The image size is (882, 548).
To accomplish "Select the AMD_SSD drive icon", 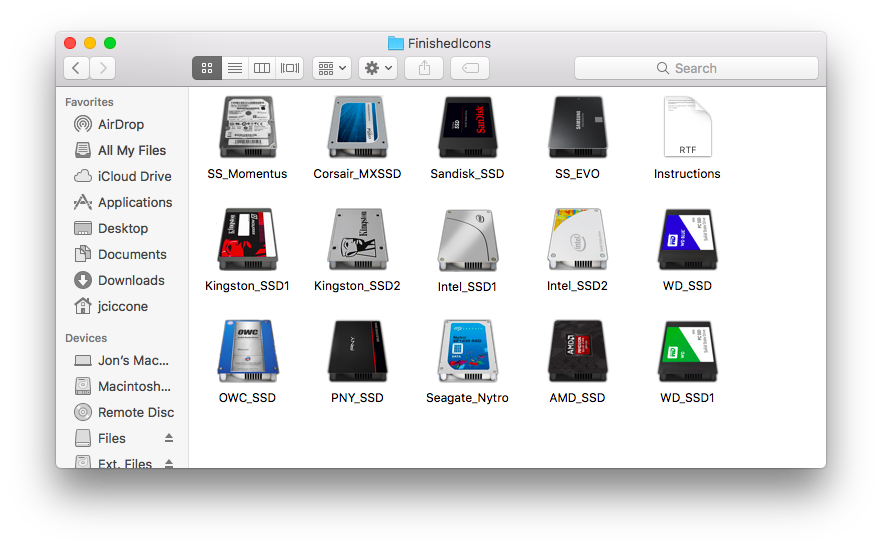I will click(578, 351).
